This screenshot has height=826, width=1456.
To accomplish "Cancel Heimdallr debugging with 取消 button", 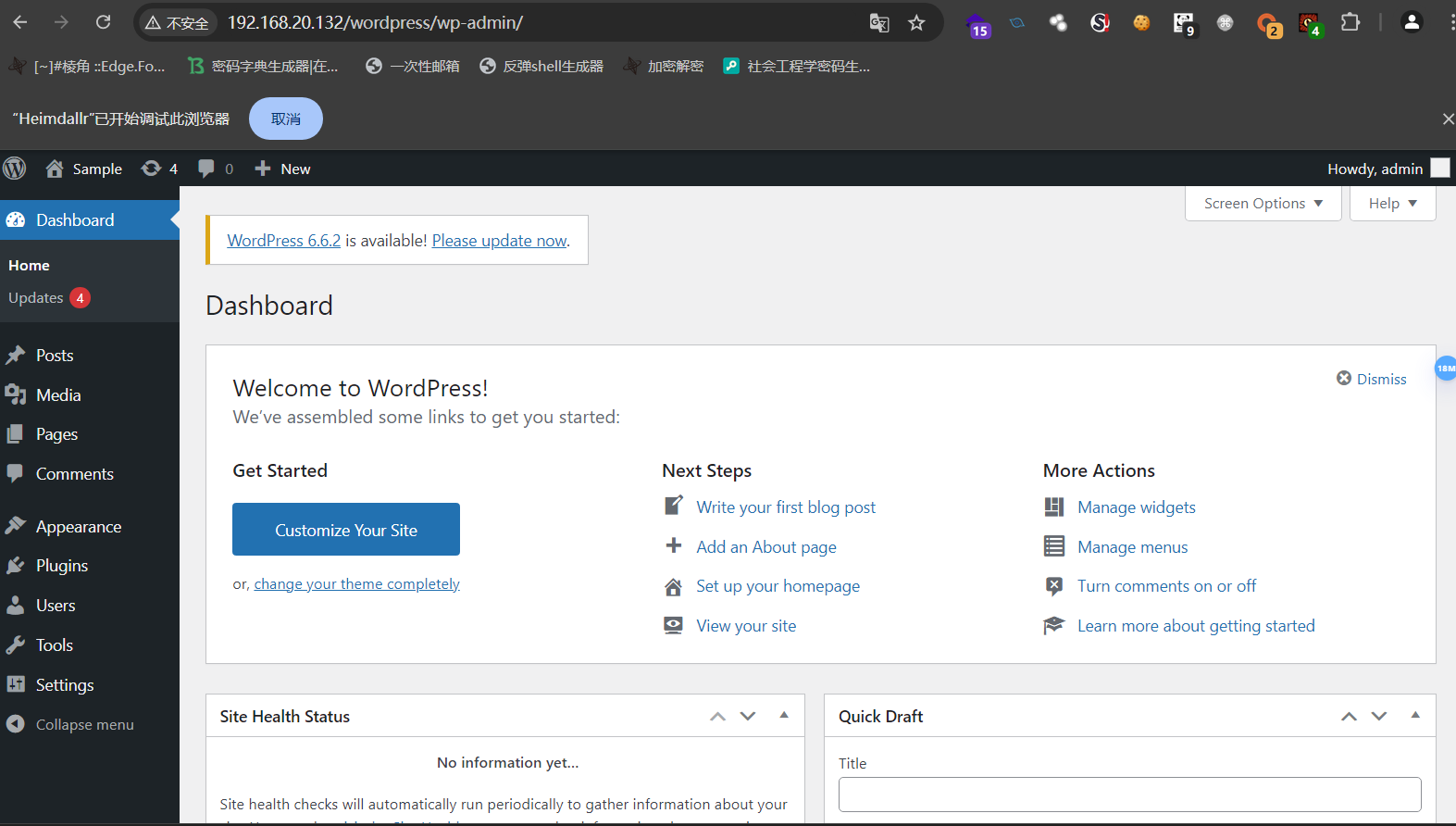I will [286, 119].
